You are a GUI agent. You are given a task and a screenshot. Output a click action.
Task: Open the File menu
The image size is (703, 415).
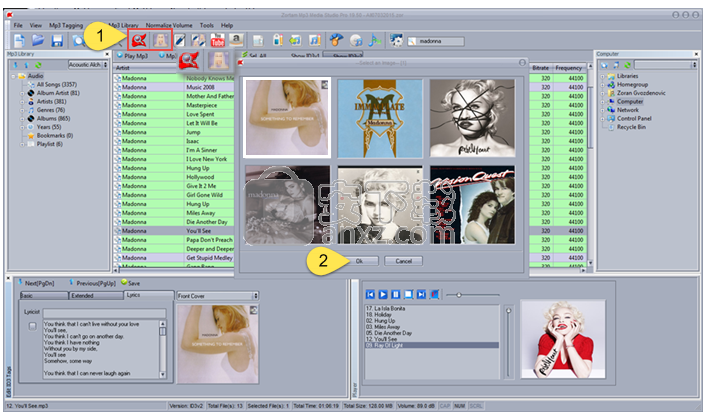point(18,26)
